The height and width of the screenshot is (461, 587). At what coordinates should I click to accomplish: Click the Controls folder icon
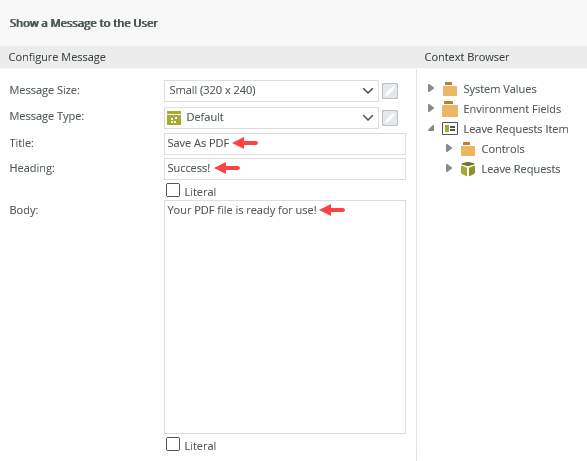(x=468, y=149)
